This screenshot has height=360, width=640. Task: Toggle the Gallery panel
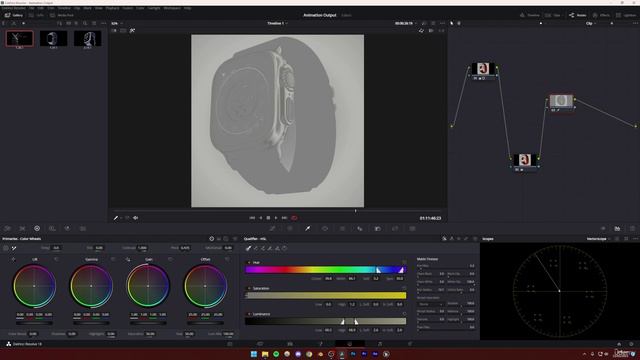click(x=14, y=15)
